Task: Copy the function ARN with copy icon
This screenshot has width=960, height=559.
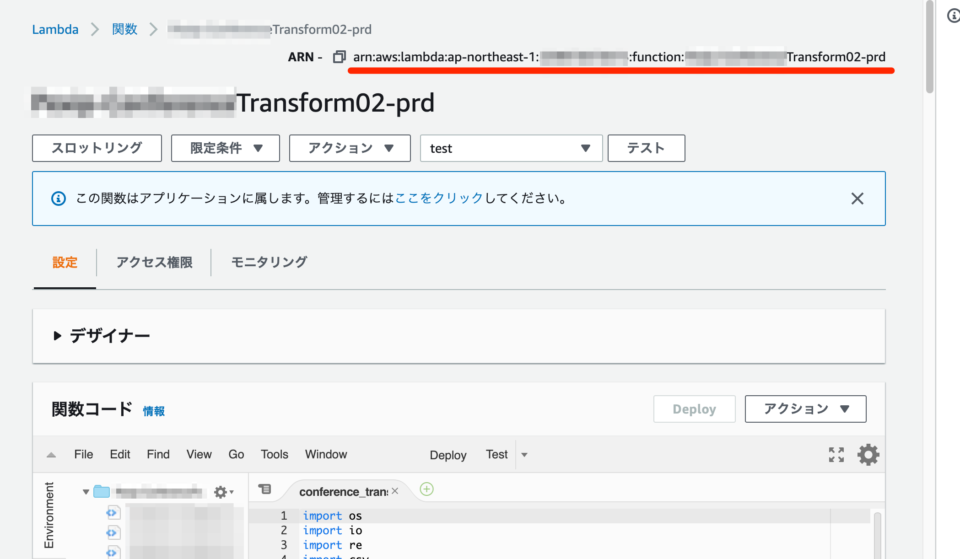Action: [x=339, y=57]
